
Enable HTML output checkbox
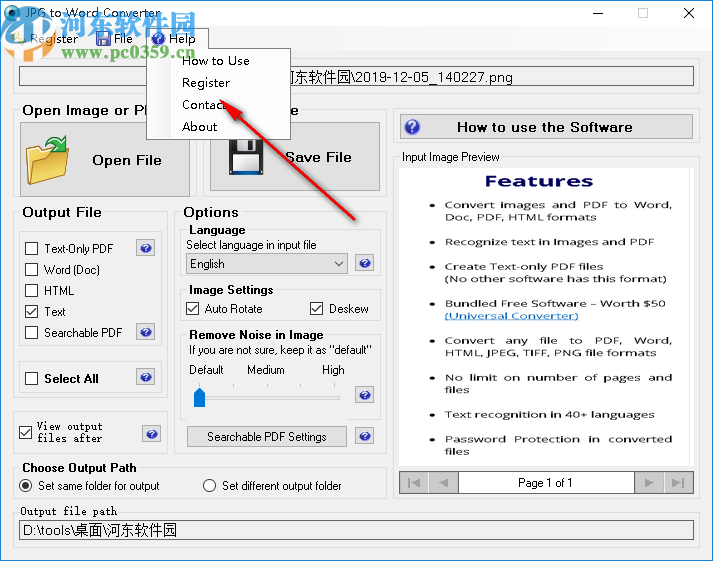[31, 291]
